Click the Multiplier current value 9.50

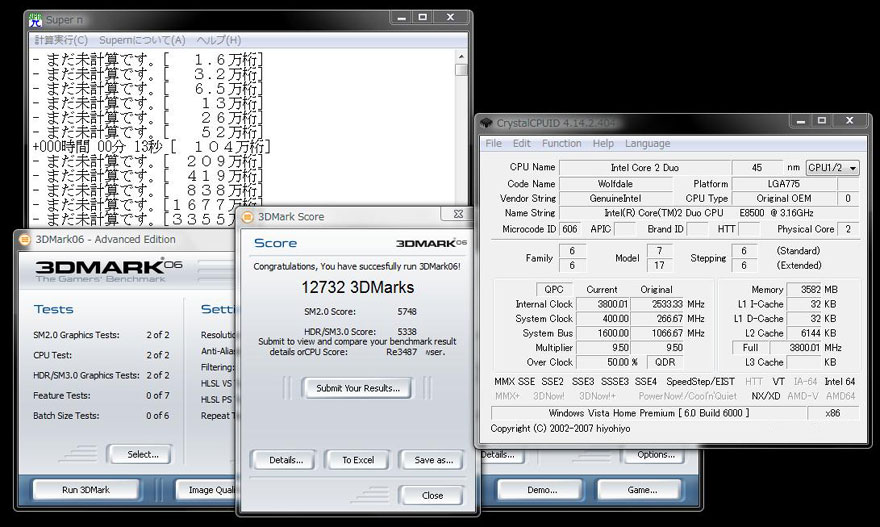coord(603,348)
